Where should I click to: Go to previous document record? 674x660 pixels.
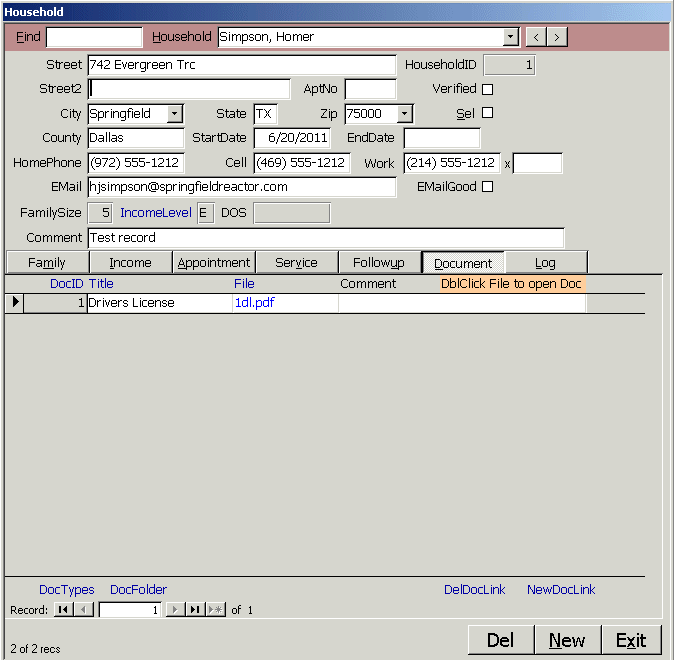(84, 610)
